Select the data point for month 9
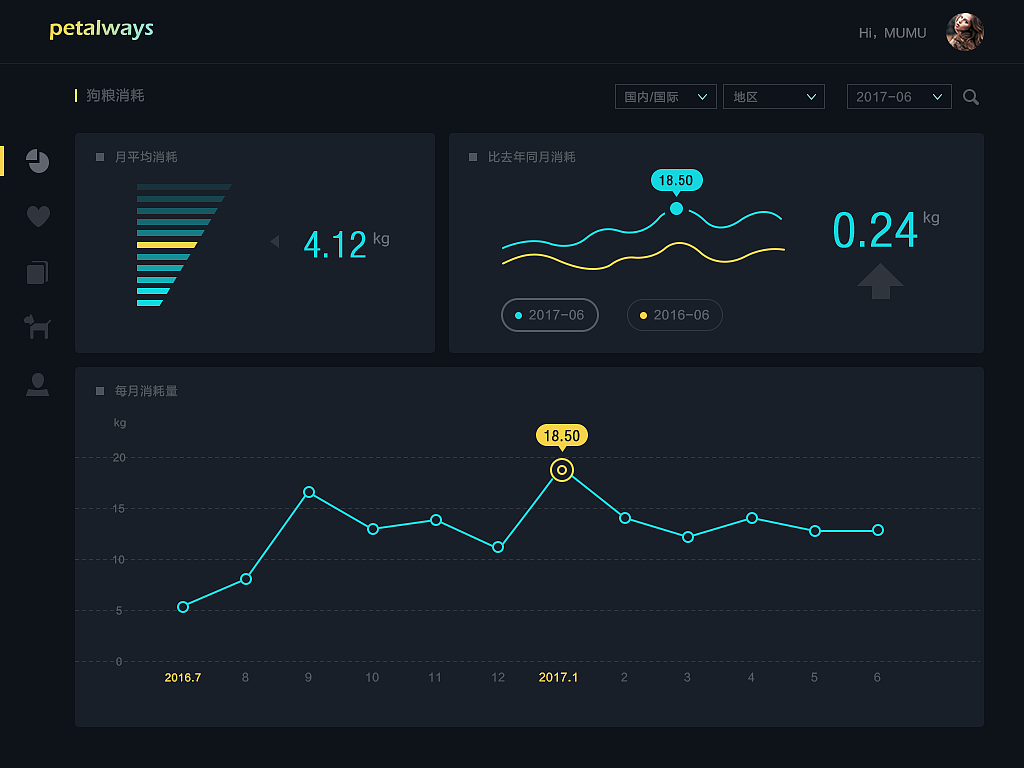 tap(309, 492)
